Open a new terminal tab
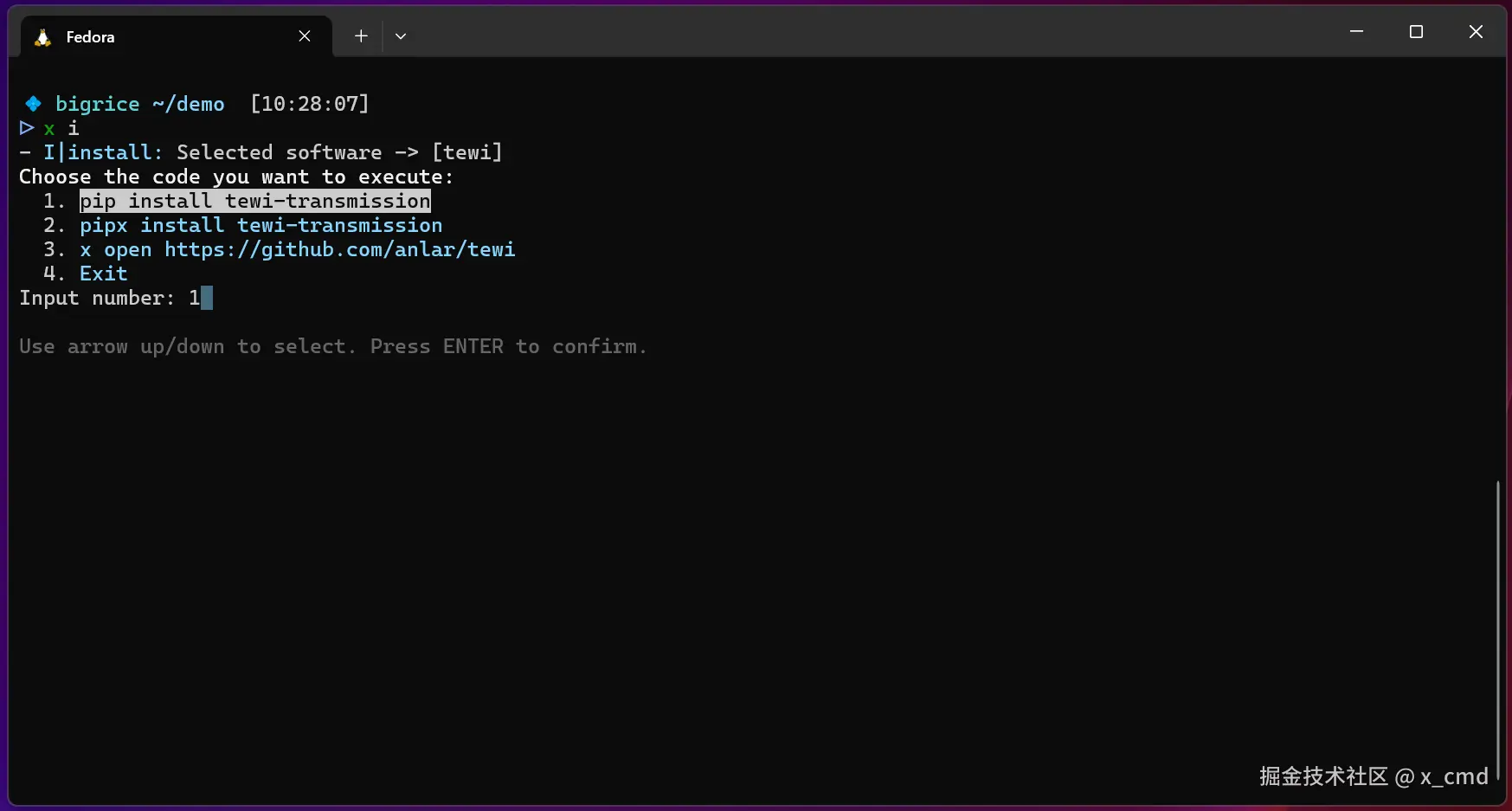Screen dimensions: 1512x811 pyautogui.click(x=361, y=36)
